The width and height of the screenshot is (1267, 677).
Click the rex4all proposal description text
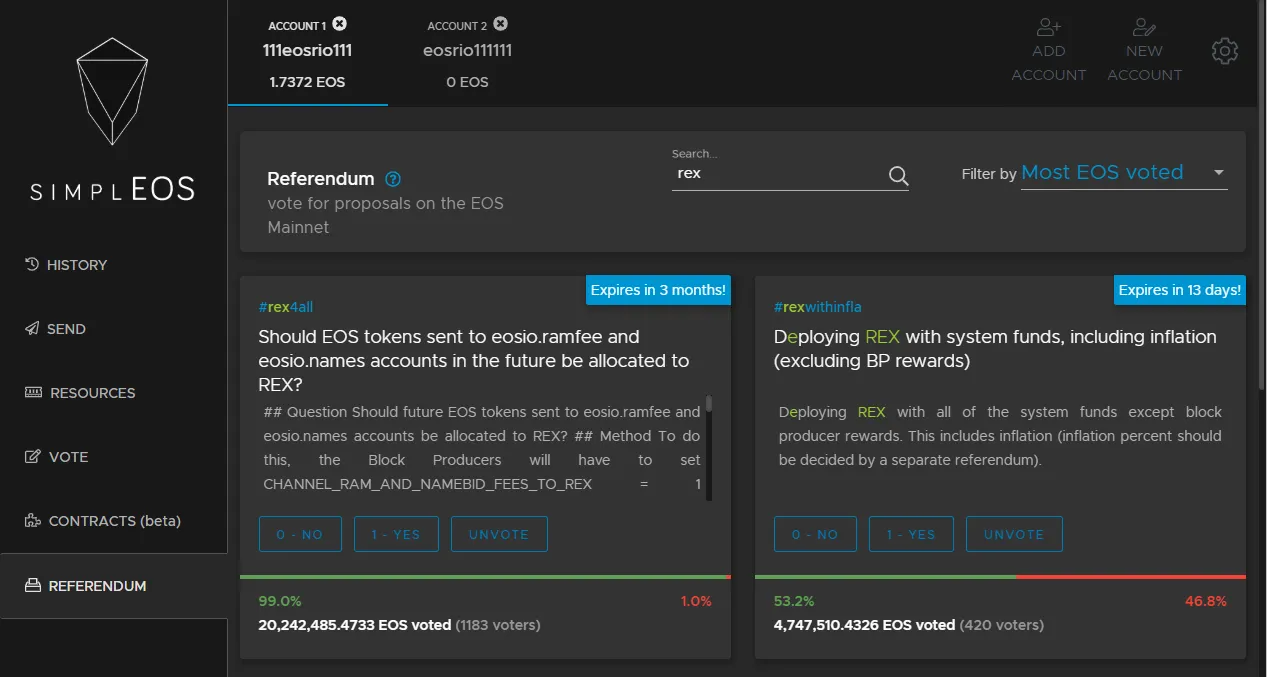click(482, 448)
